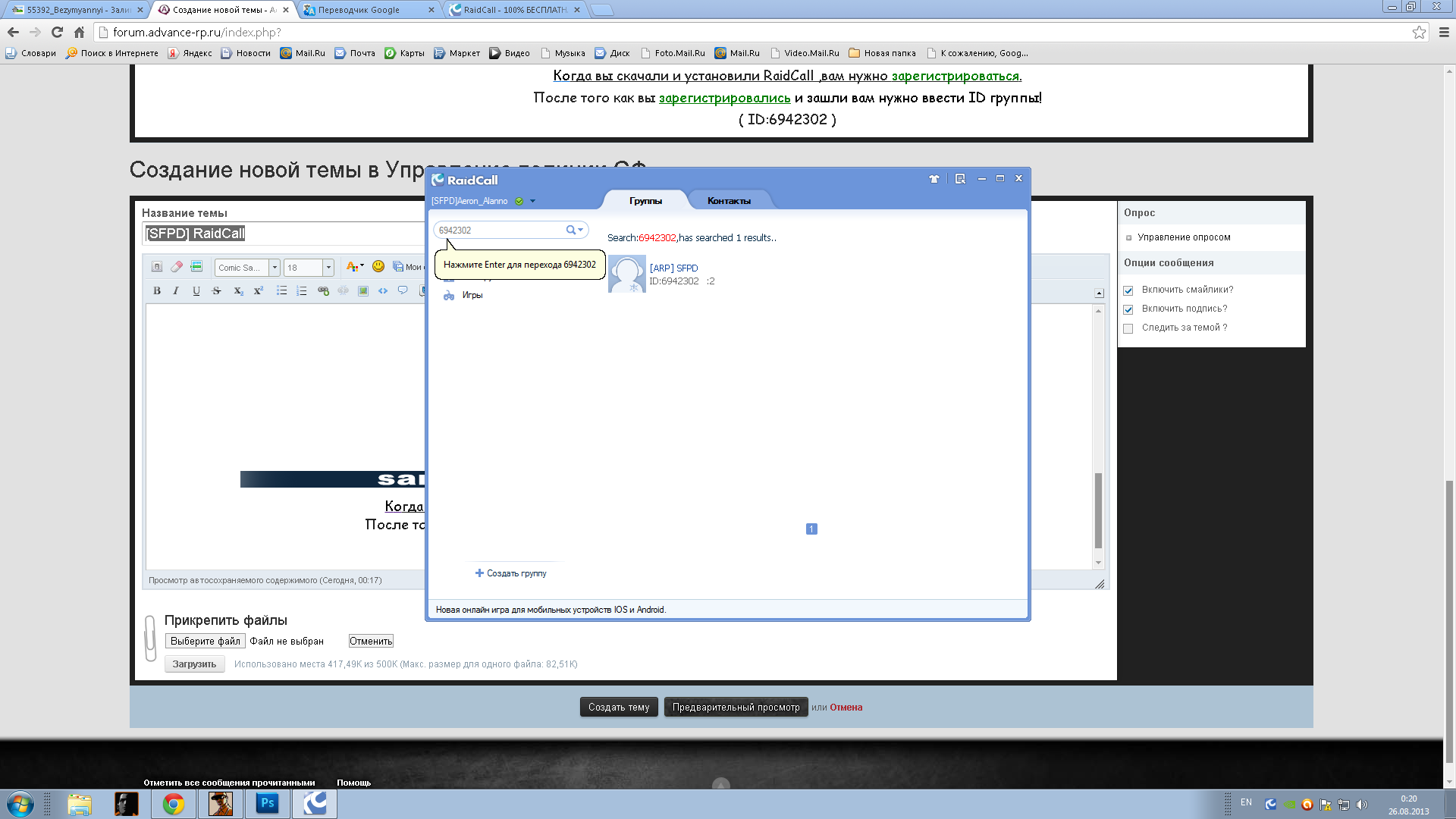Screen dimensions: 1456x819
Task: Toggle bold formatting in editor
Action: point(157,290)
